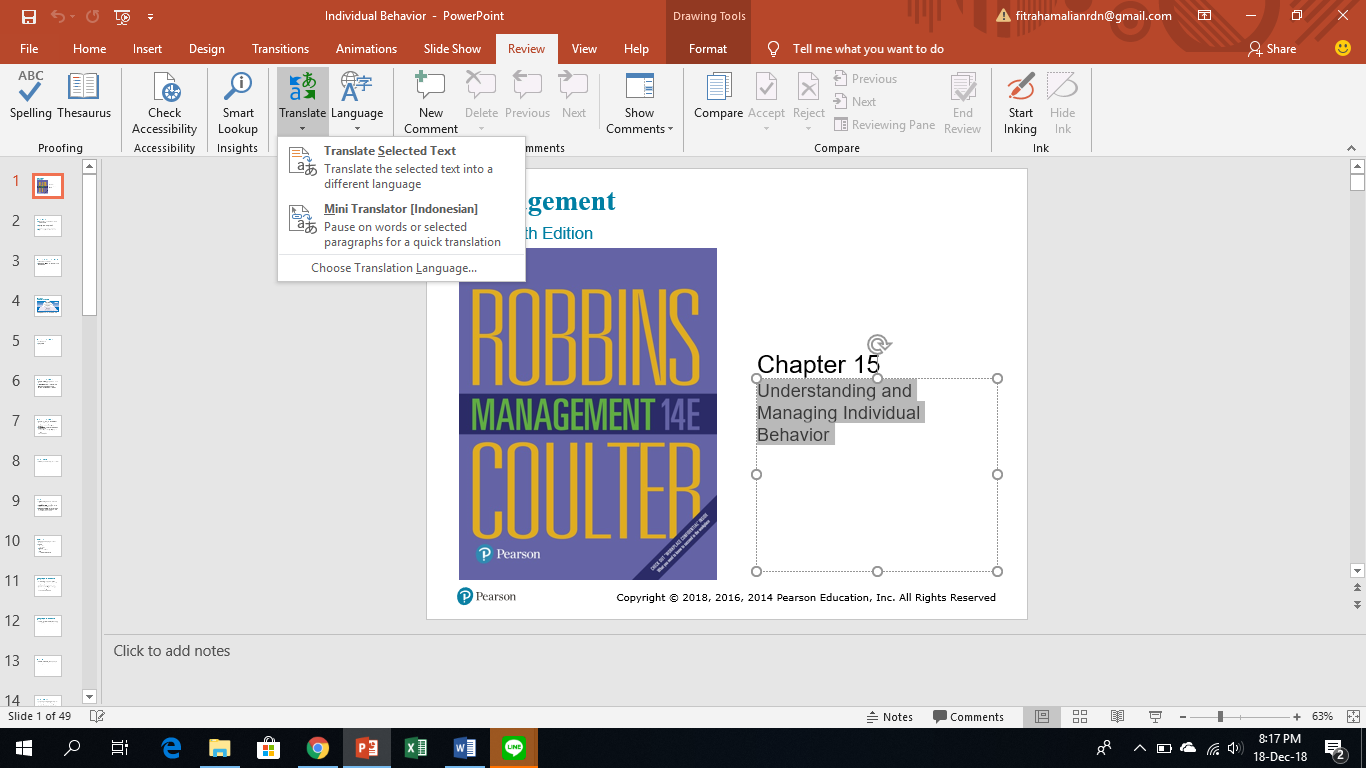Viewport: 1366px width, 768px height.
Task: Run Check Accessibility
Action: point(165,103)
